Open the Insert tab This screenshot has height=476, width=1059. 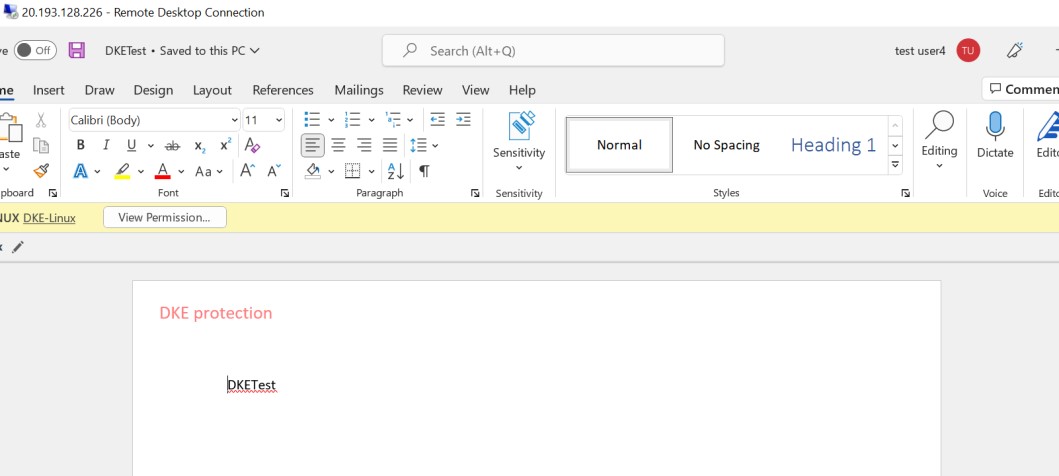pyautogui.click(x=49, y=90)
